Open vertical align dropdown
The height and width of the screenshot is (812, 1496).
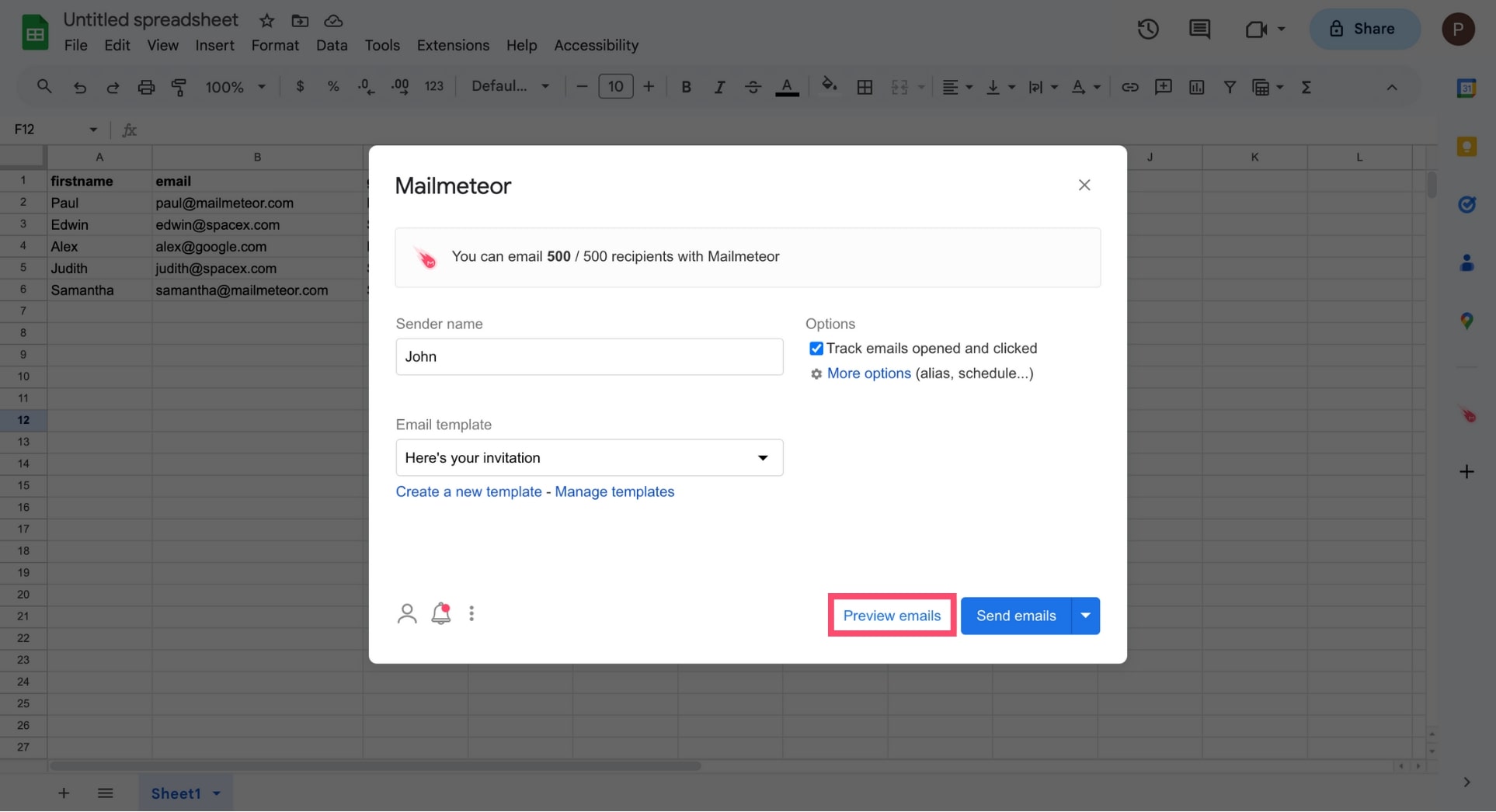pos(1000,87)
